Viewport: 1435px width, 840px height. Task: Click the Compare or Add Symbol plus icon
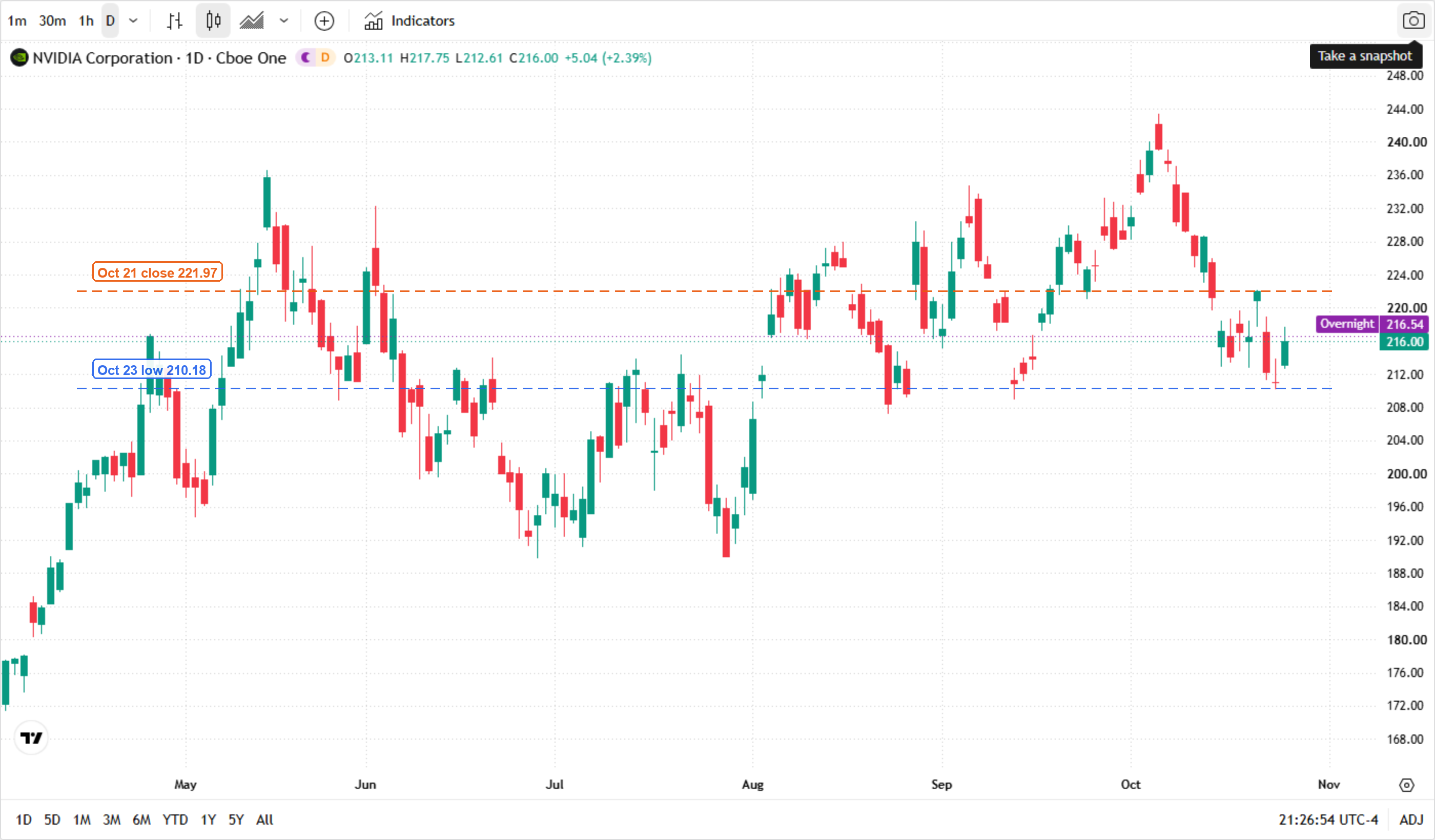pos(324,21)
